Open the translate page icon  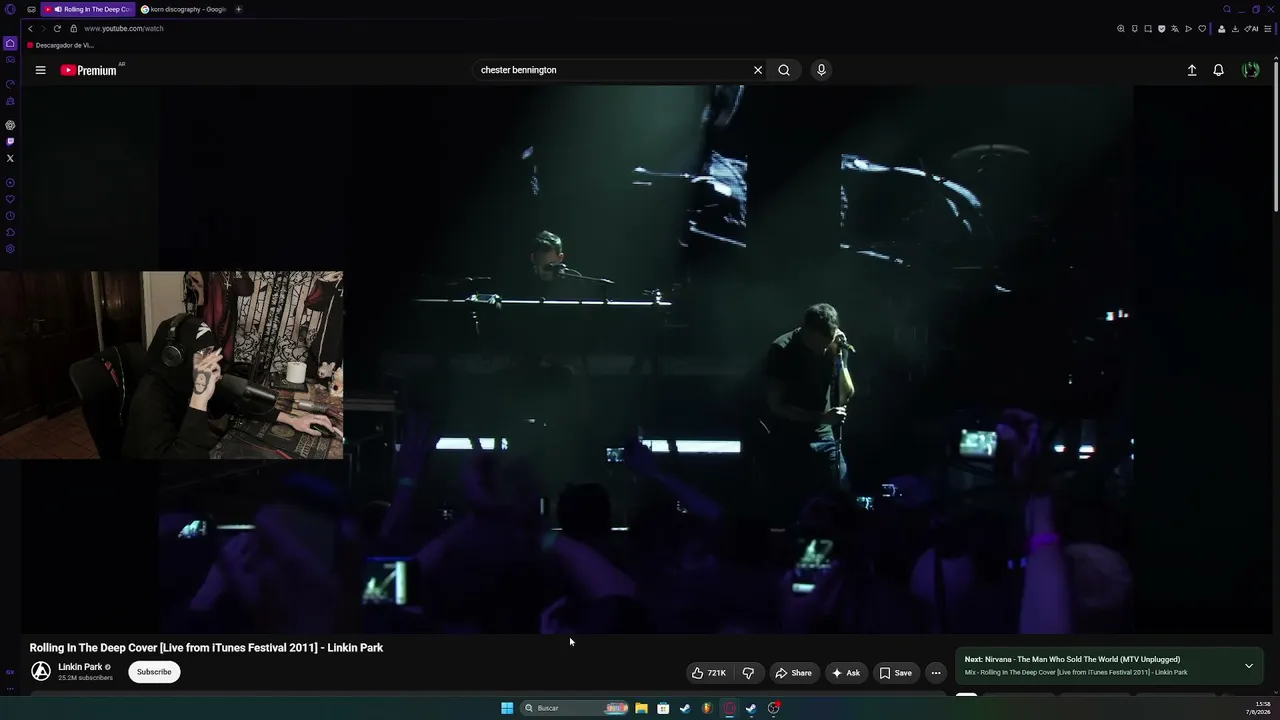pos(1175,28)
